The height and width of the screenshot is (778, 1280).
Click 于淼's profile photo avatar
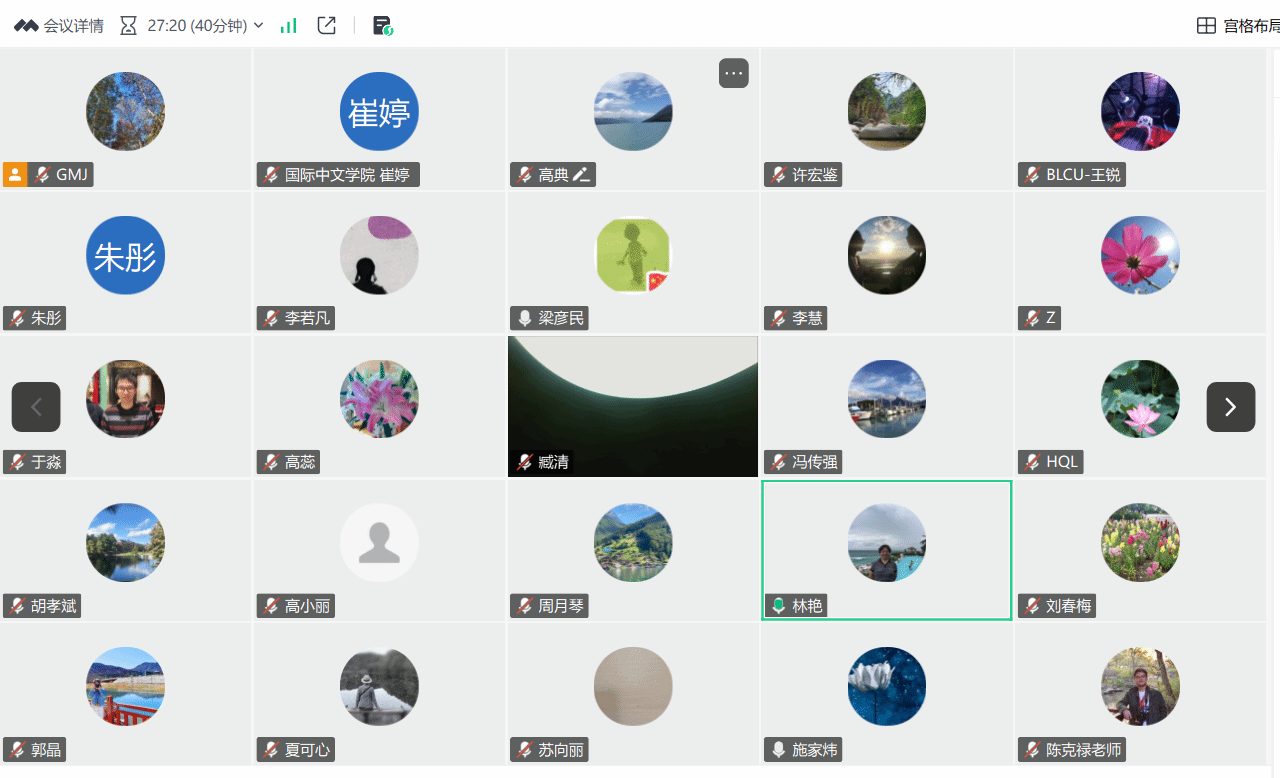pyautogui.click(x=125, y=399)
